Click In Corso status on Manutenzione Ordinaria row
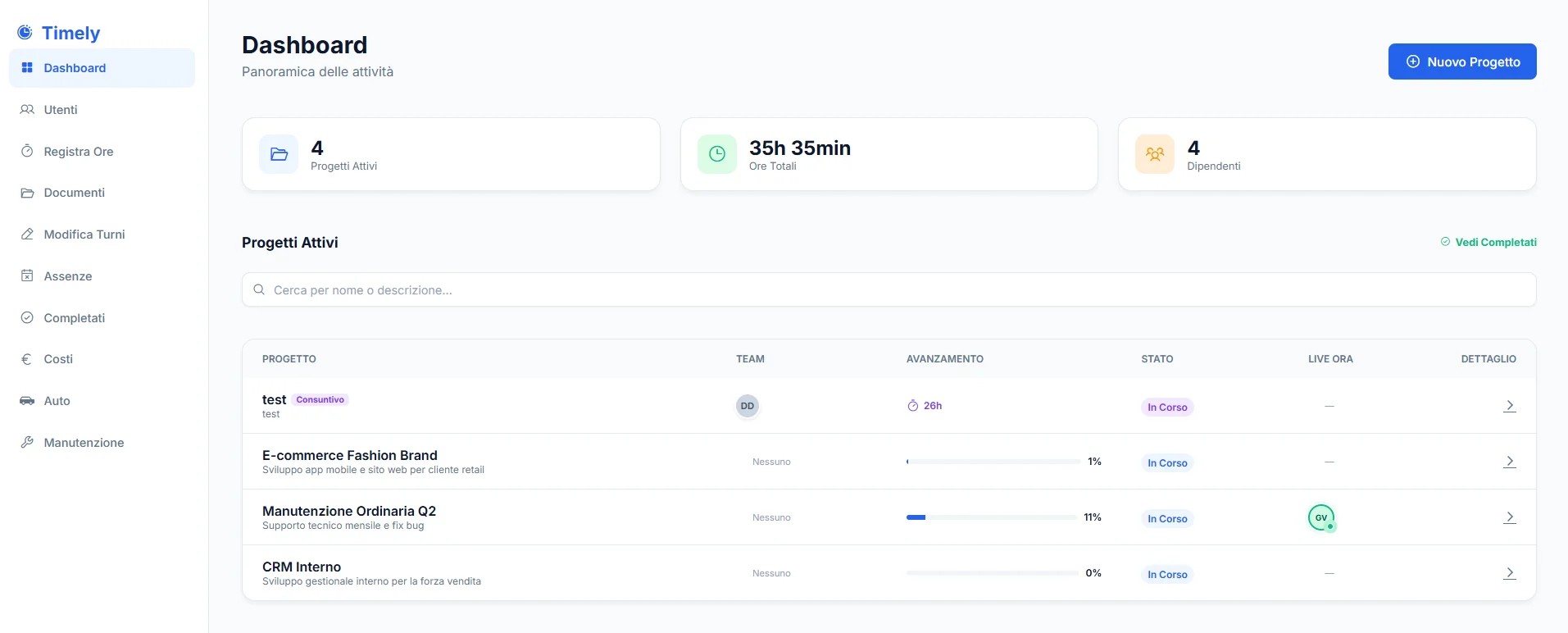The height and width of the screenshot is (633, 1568). point(1167,519)
